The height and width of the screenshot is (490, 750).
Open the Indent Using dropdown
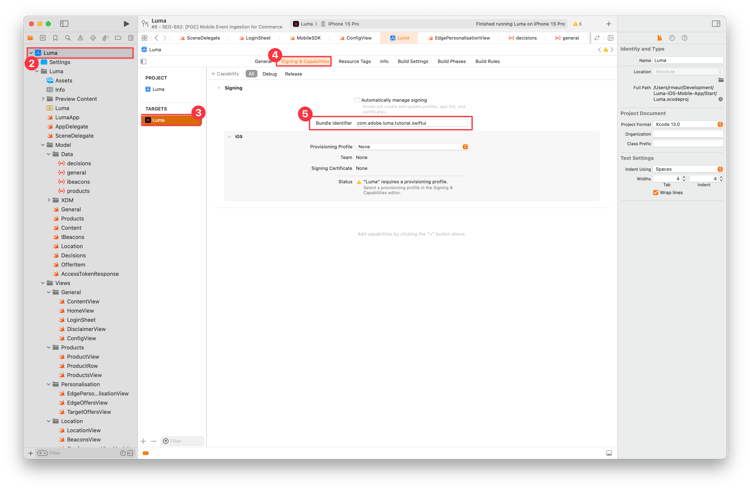(688, 169)
